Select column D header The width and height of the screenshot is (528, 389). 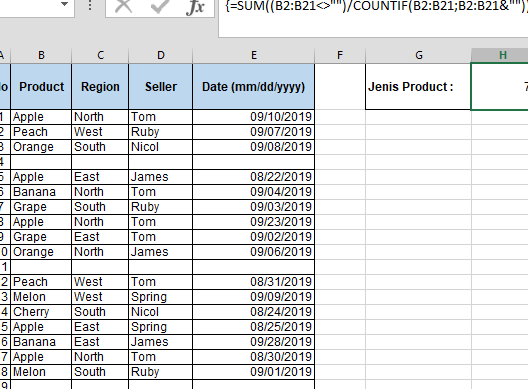(x=161, y=55)
